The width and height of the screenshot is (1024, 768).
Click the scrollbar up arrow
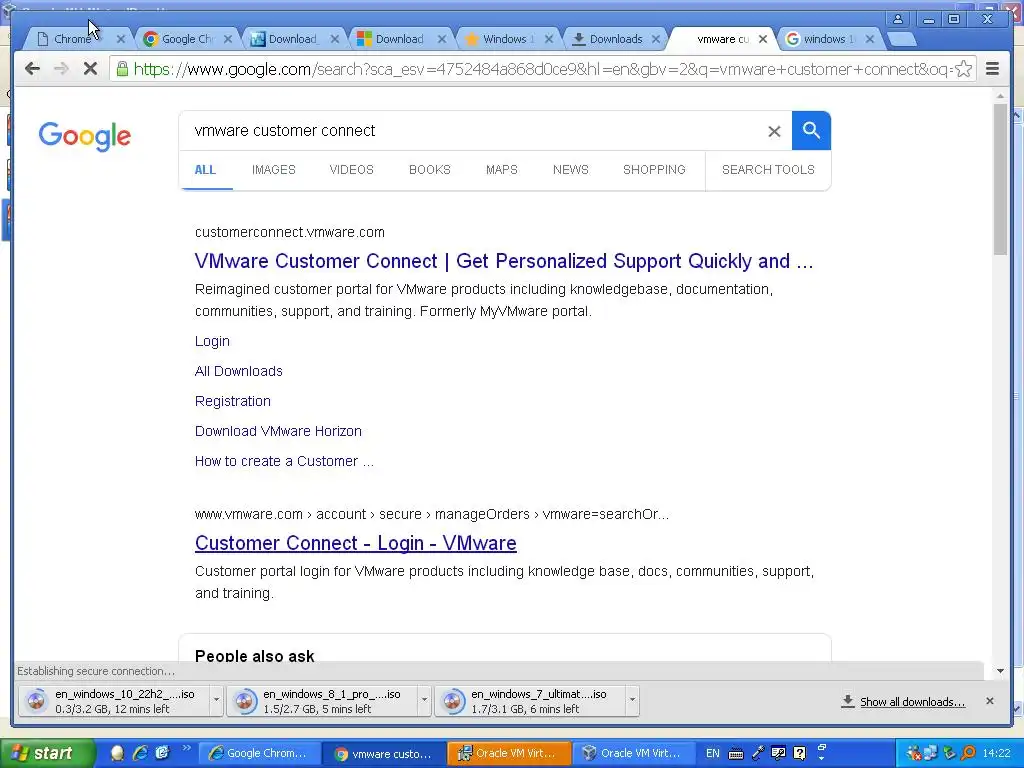1000,96
